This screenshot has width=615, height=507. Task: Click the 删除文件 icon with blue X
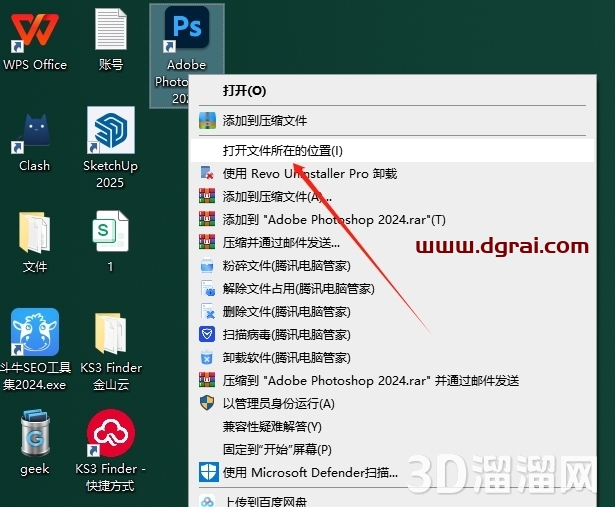point(207,311)
